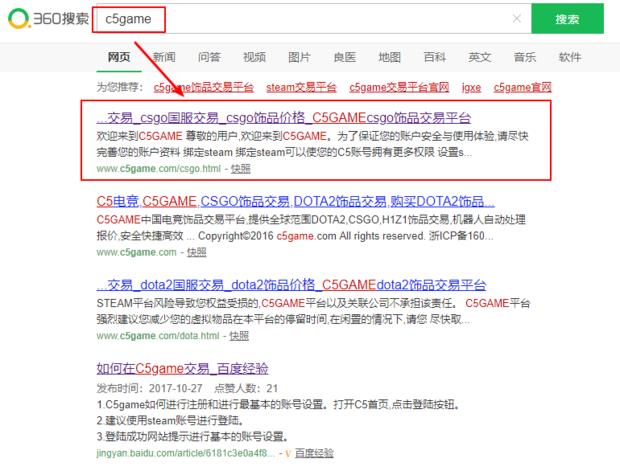Open result C5电竞,C5GAME,CSGO饰品交易
This screenshot has width=620, height=475.
coord(295,202)
